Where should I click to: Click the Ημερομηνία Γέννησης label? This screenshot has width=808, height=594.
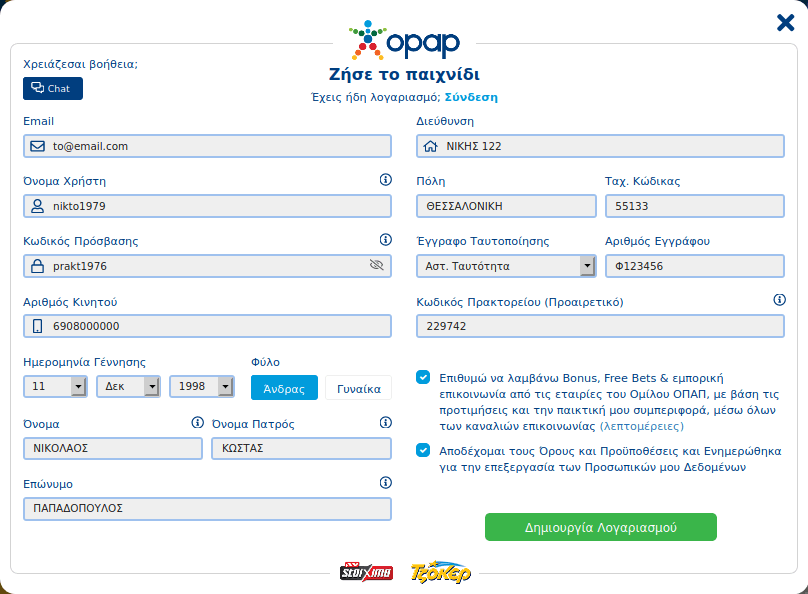[85, 362]
